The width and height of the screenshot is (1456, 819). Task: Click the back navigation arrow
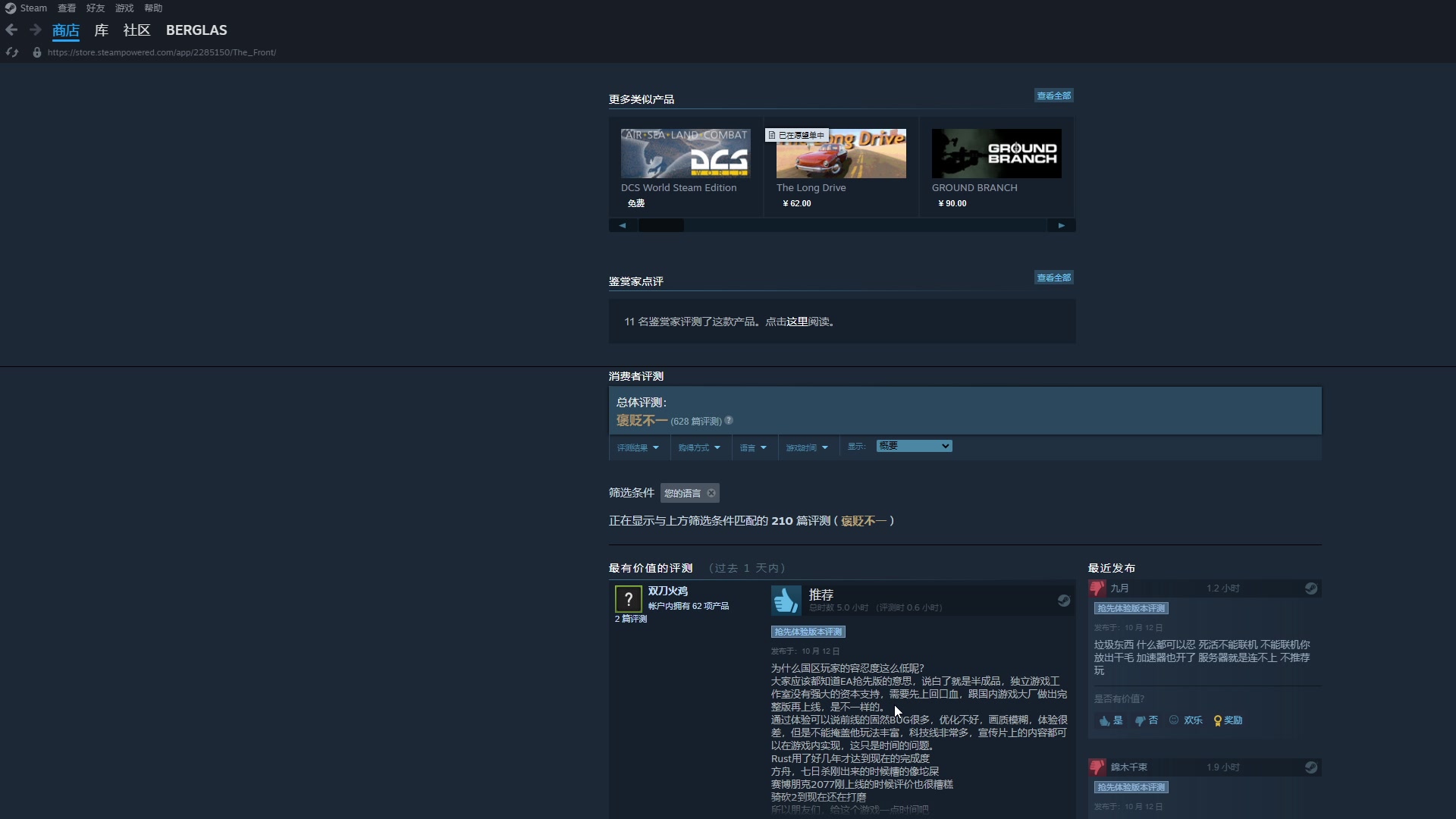[11, 30]
